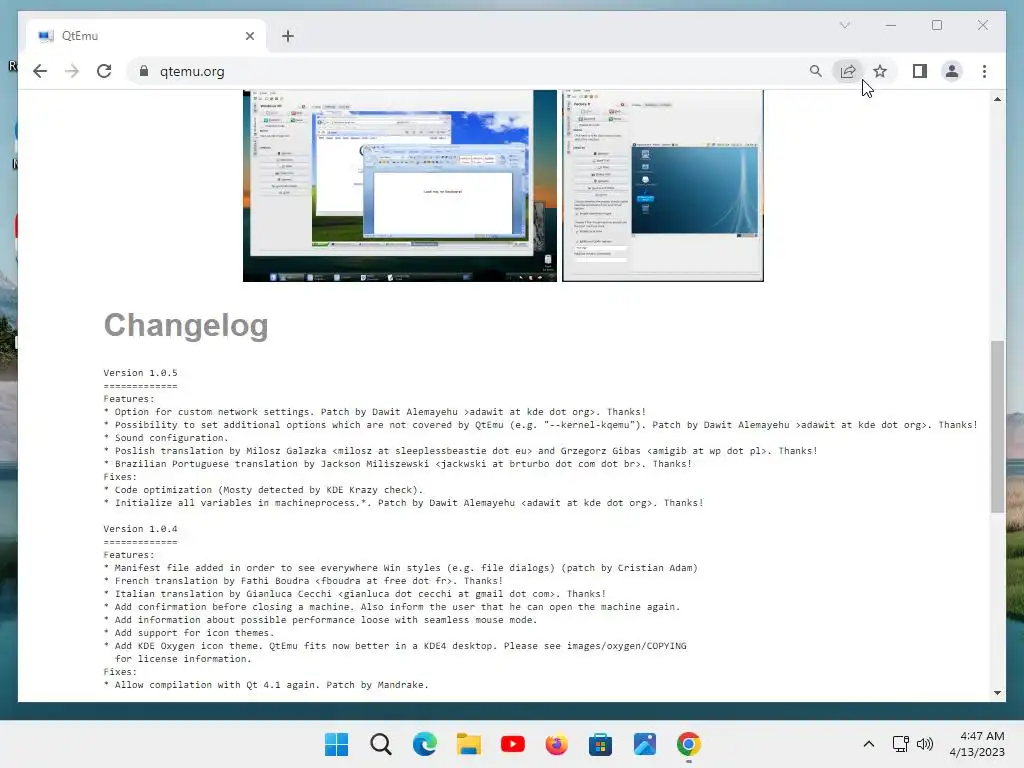Open the Chrome side panel
The height and width of the screenshot is (768, 1024).
(x=920, y=71)
